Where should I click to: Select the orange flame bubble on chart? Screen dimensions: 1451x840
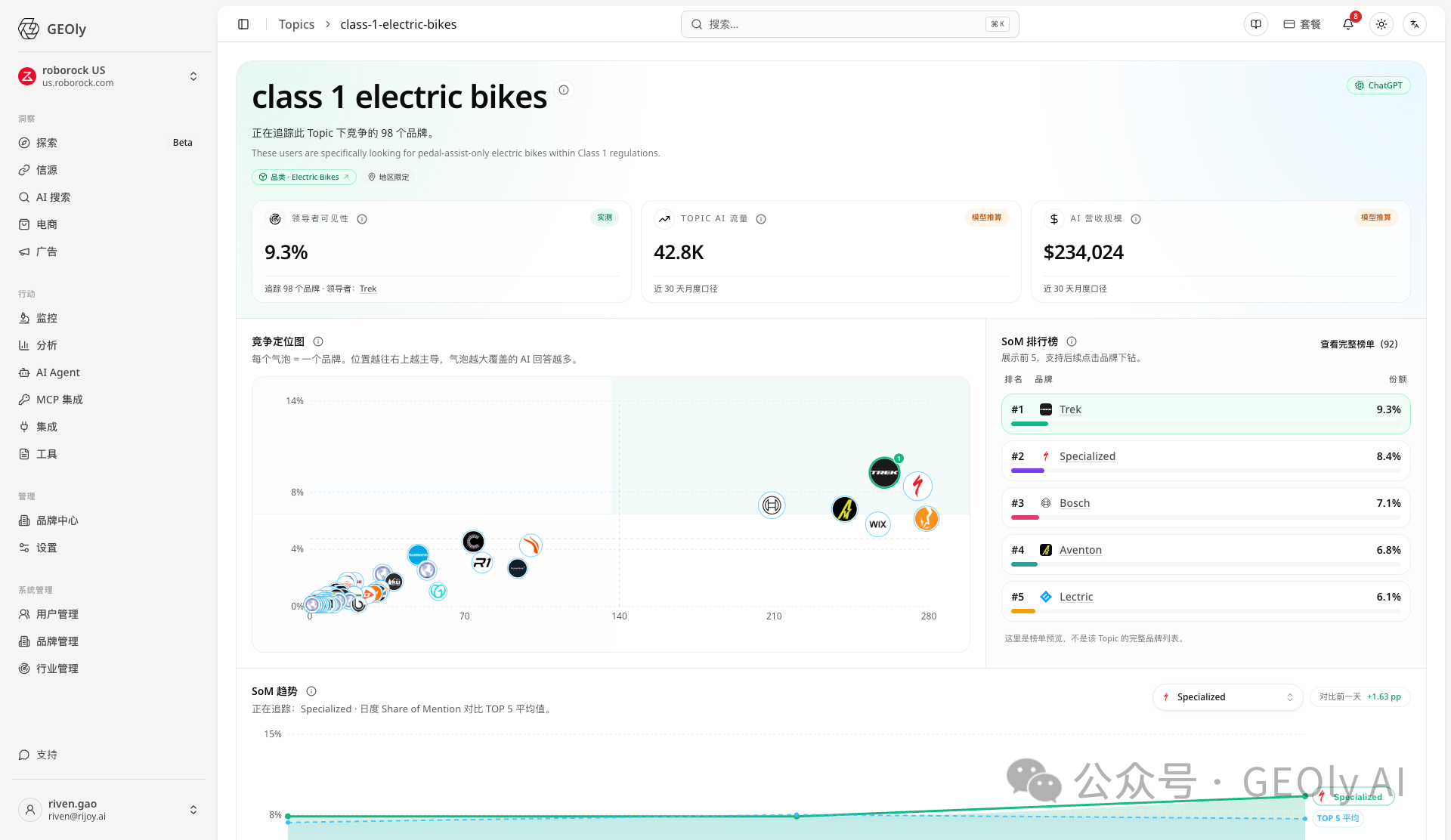(927, 519)
